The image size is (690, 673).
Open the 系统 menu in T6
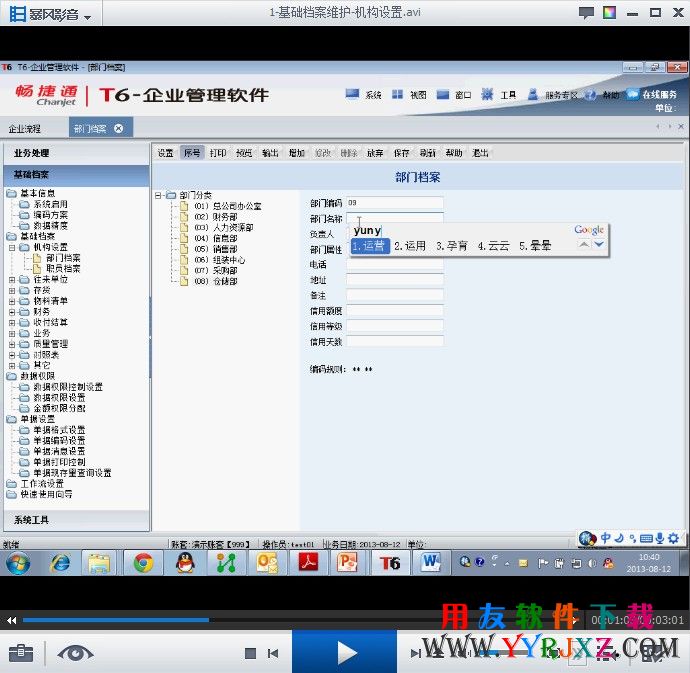363,95
